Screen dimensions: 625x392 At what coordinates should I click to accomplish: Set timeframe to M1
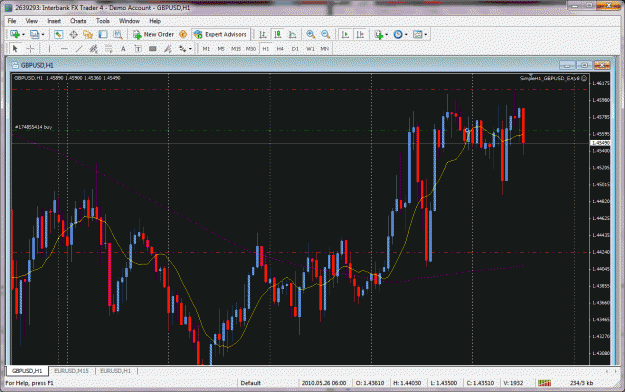(206, 49)
